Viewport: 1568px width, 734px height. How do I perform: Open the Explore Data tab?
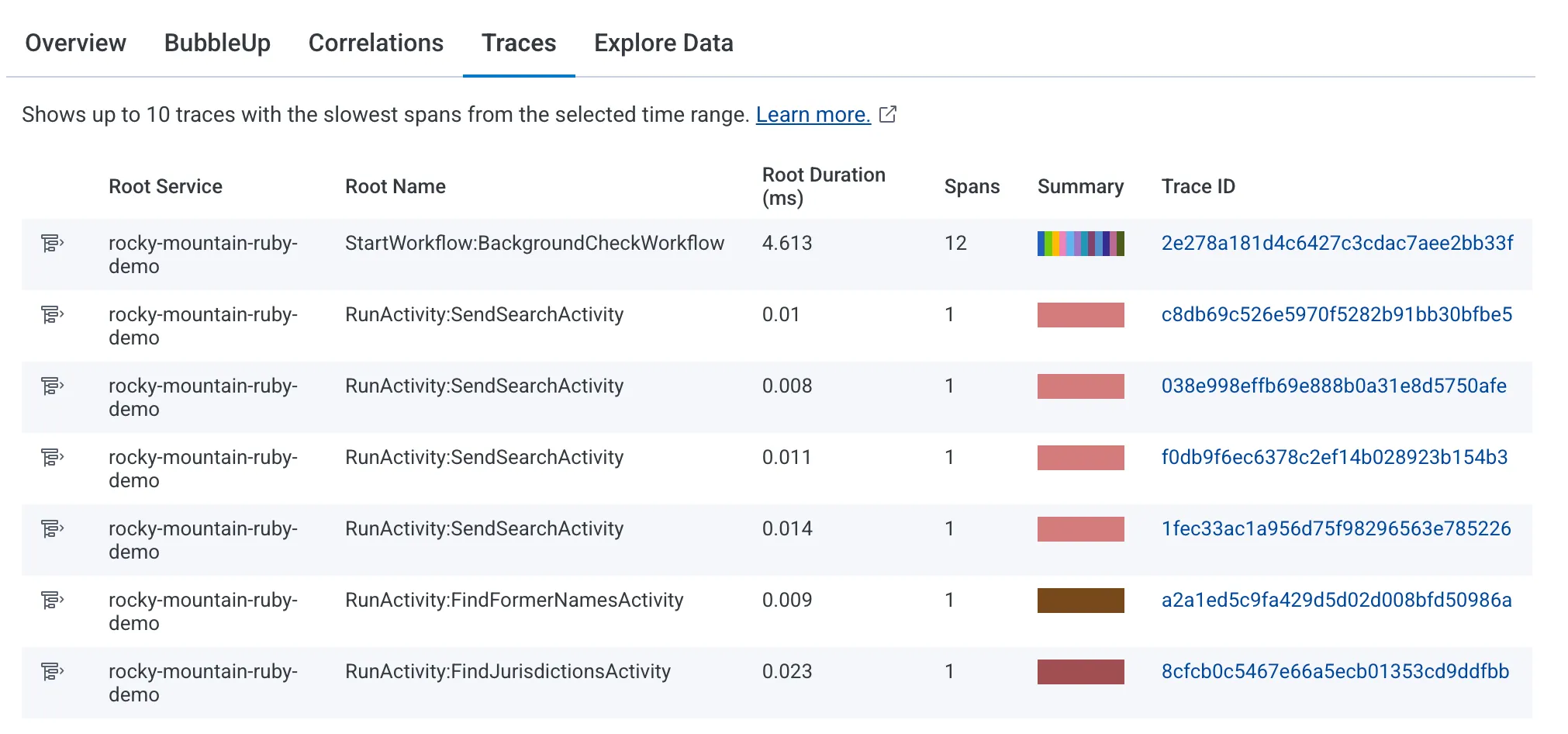pyautogui.click(x=664, y=43)
